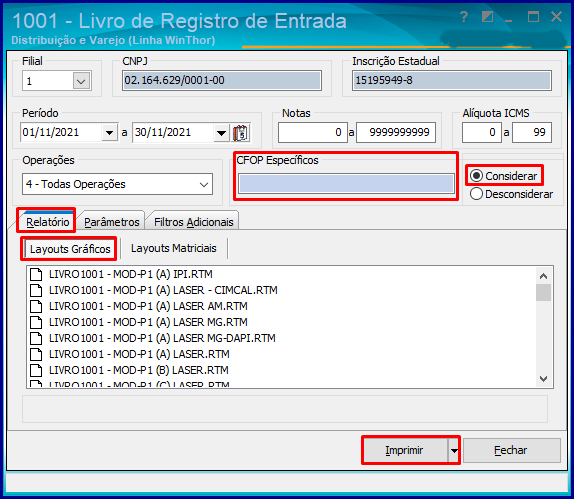574x499 pixels.
Task: Click the Fechar button
Action: 511,450
